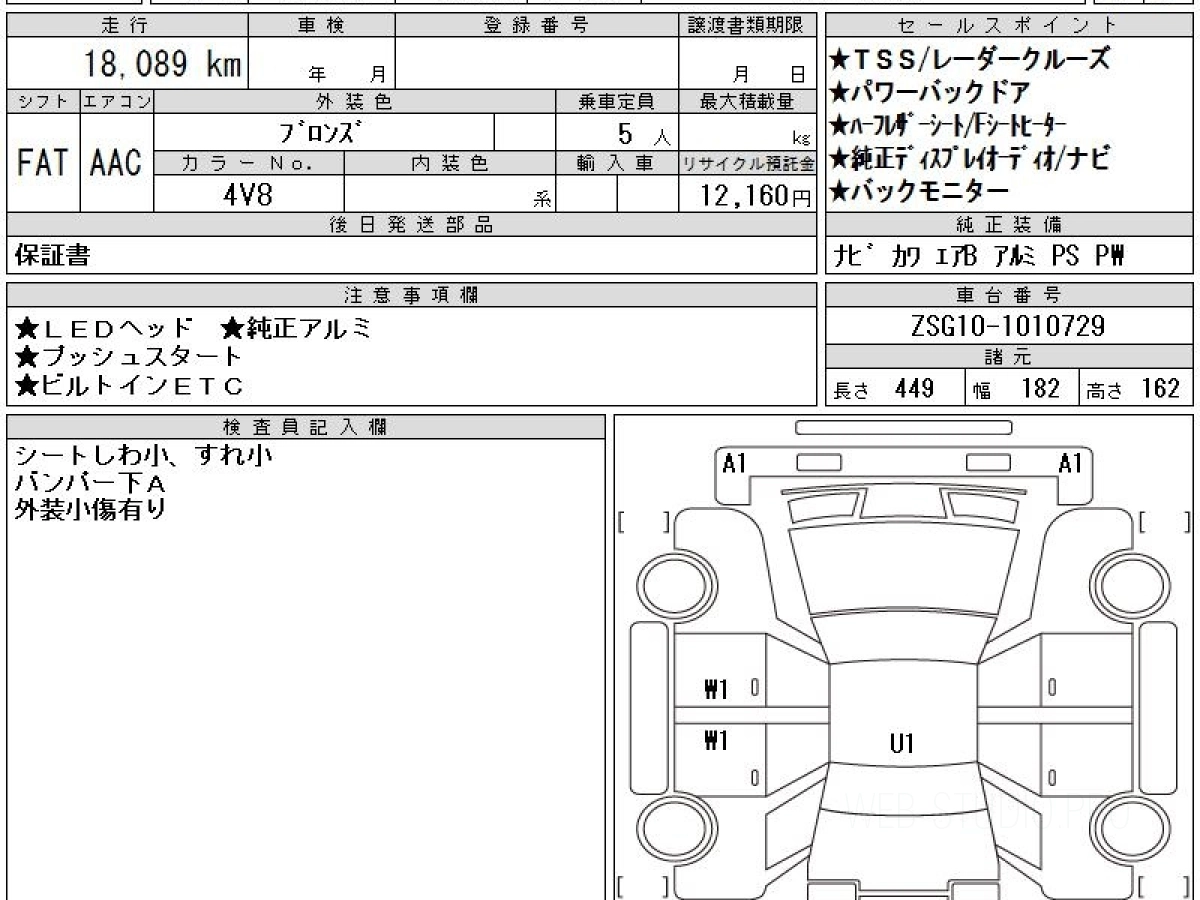Select the 純正アルミ note

click(296, 328)
